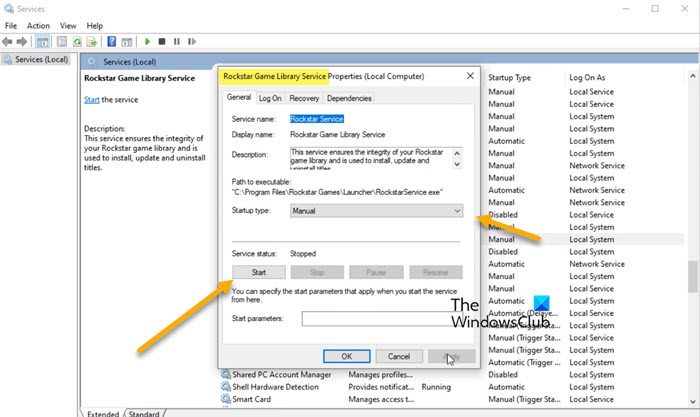Open the File menu
Image resolution: width=700 pixels, height=417 pixels.
tap(11, 25)
